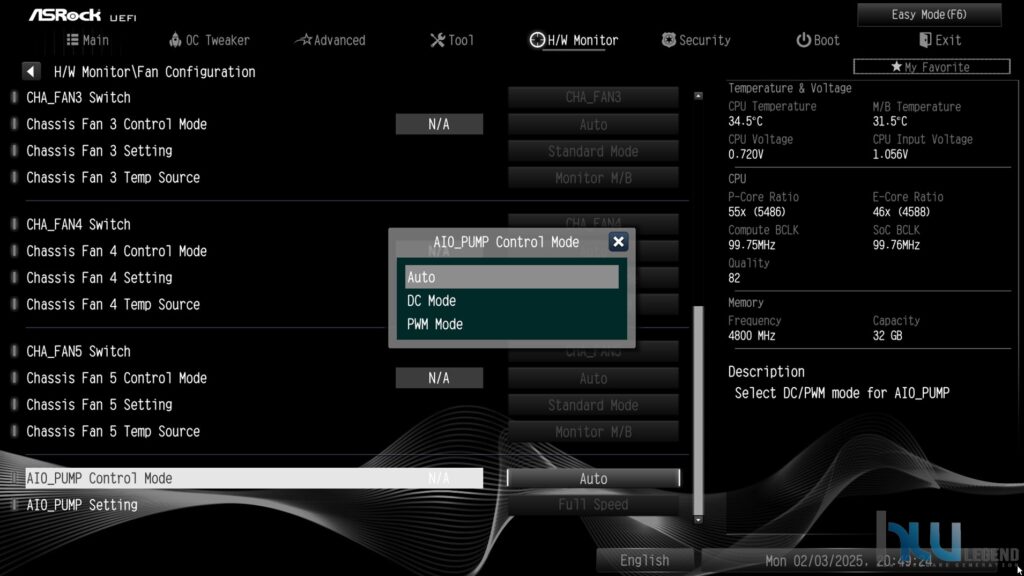
Task: Click the P-Core Ratio value 55x (5486)
Action: click(x=757, y=212)
